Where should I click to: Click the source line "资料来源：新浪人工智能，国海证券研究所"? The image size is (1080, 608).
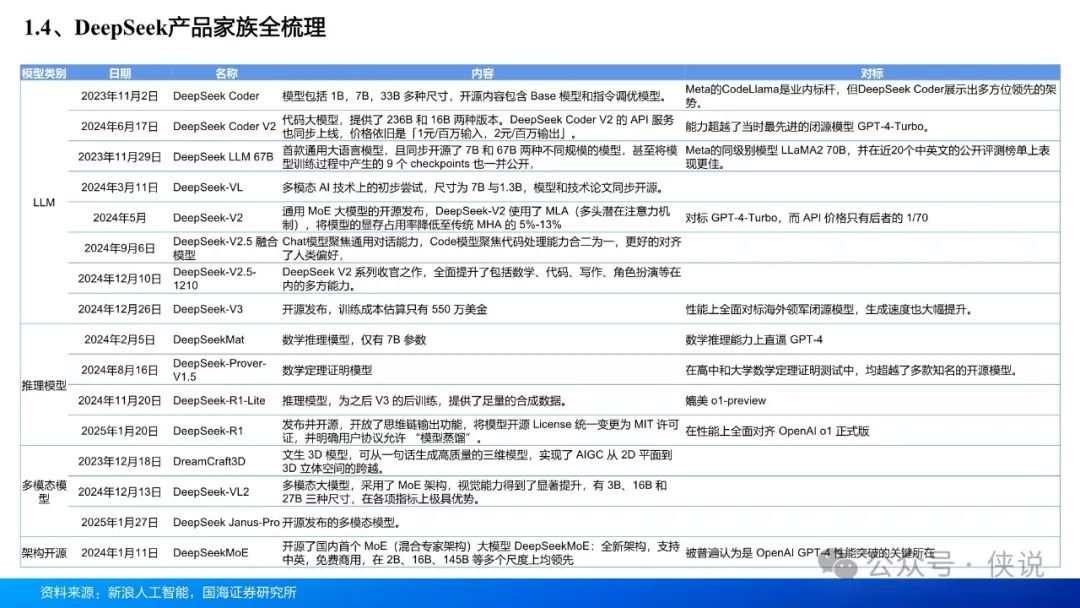(168, 592)
